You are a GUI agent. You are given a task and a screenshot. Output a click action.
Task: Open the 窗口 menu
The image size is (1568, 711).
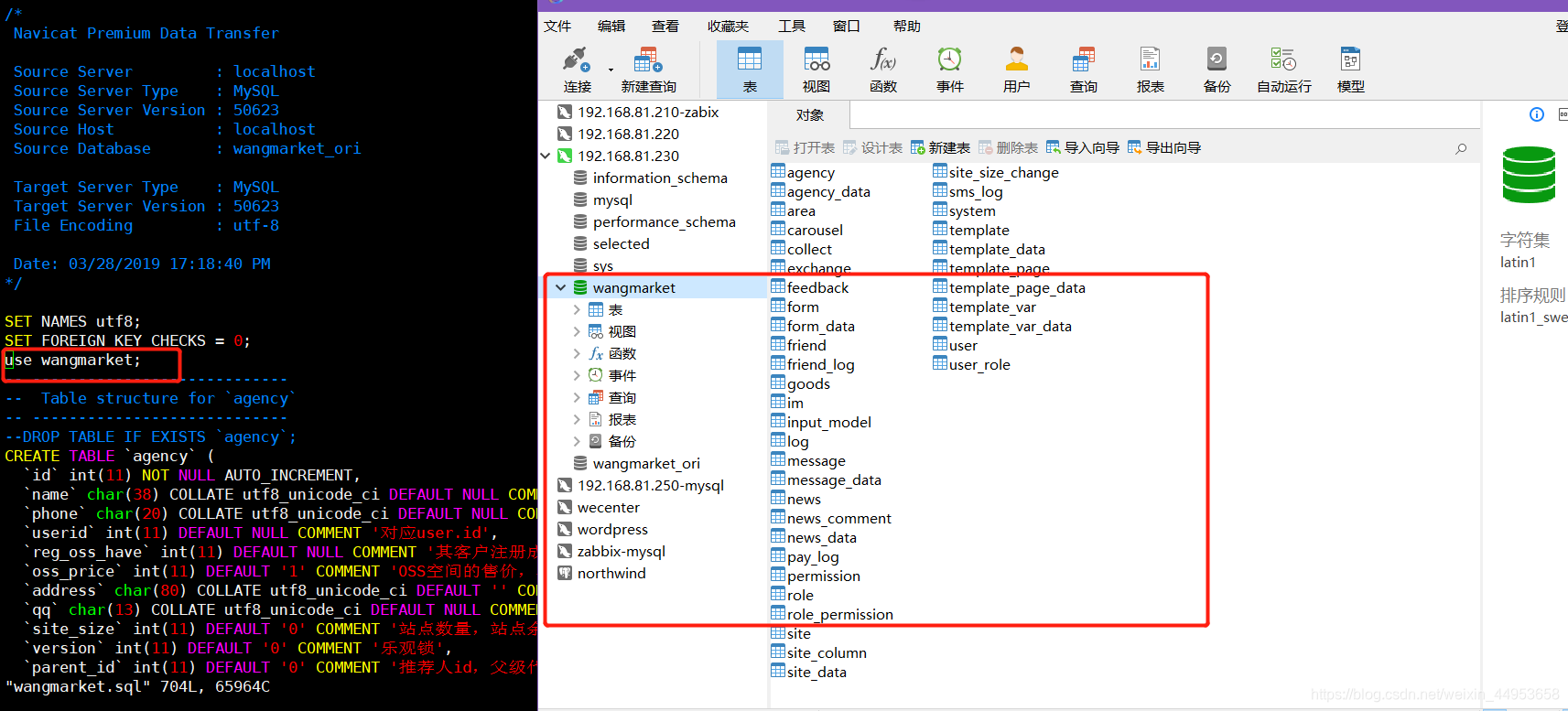pos(847,27)
